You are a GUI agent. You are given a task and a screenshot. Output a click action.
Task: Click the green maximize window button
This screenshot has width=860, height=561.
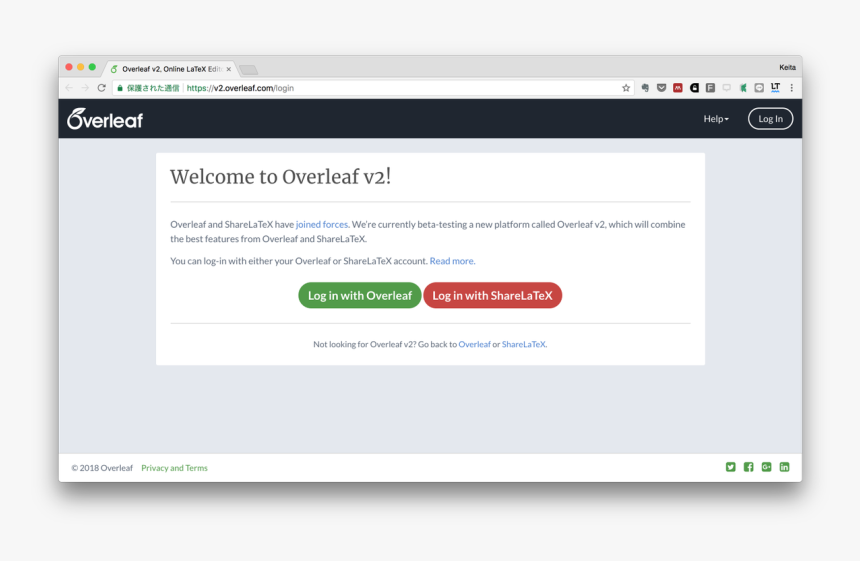[92, 67]
